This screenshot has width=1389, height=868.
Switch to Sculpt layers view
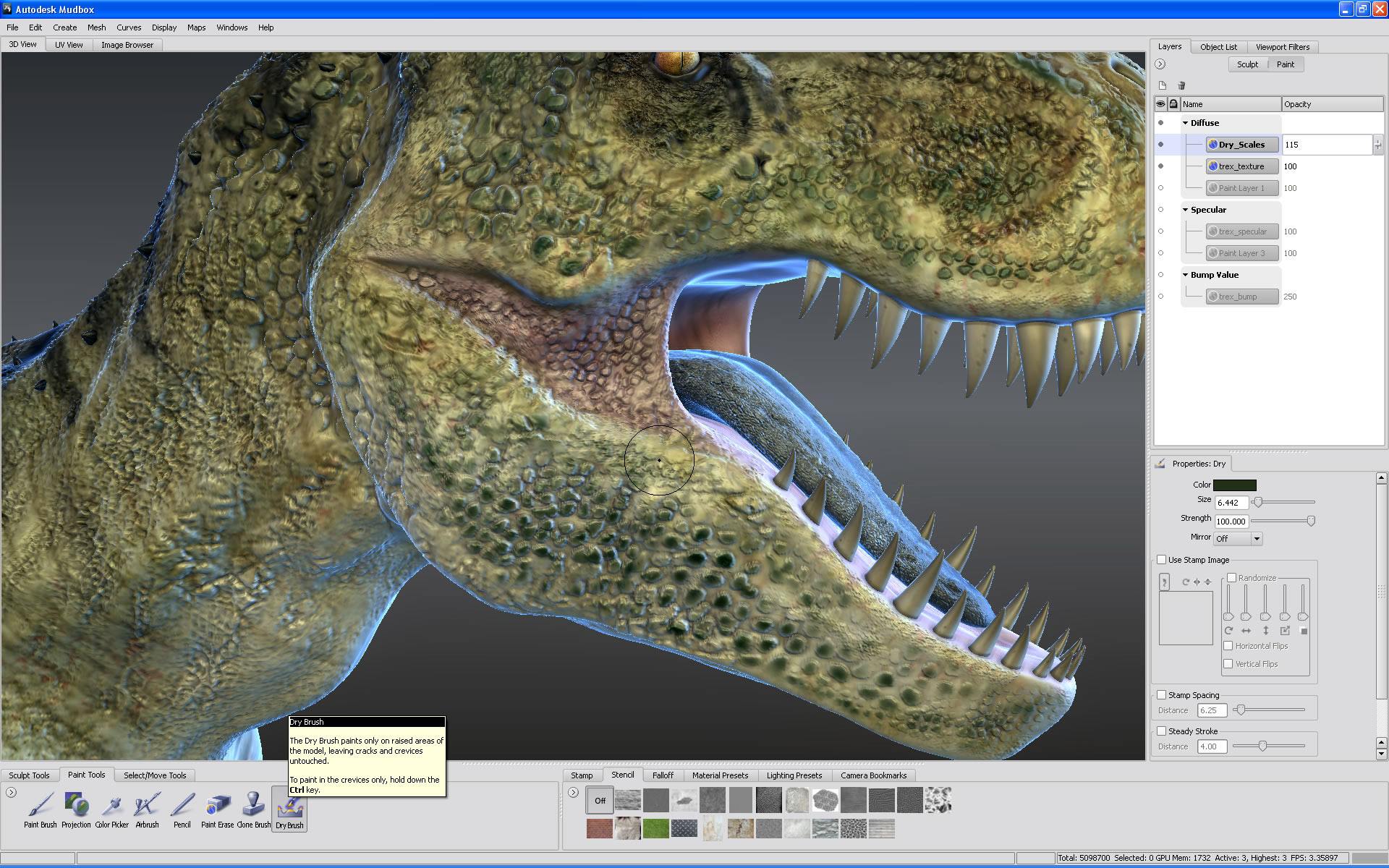tap(1247, 64)
